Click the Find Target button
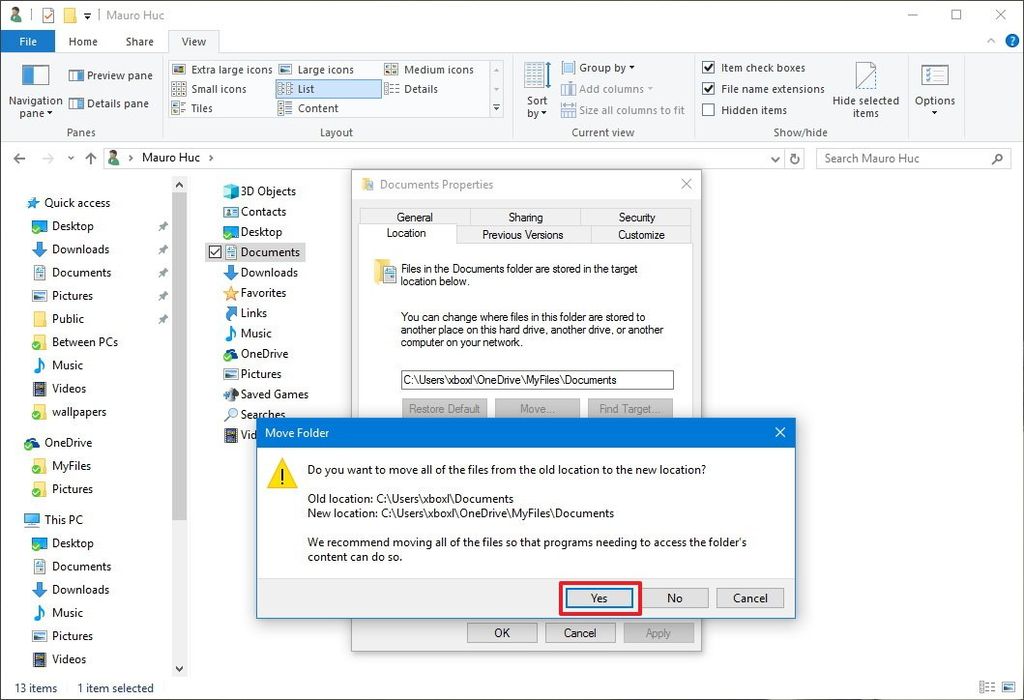Viewport: 1024px width, 700px height. click(630, 408)
